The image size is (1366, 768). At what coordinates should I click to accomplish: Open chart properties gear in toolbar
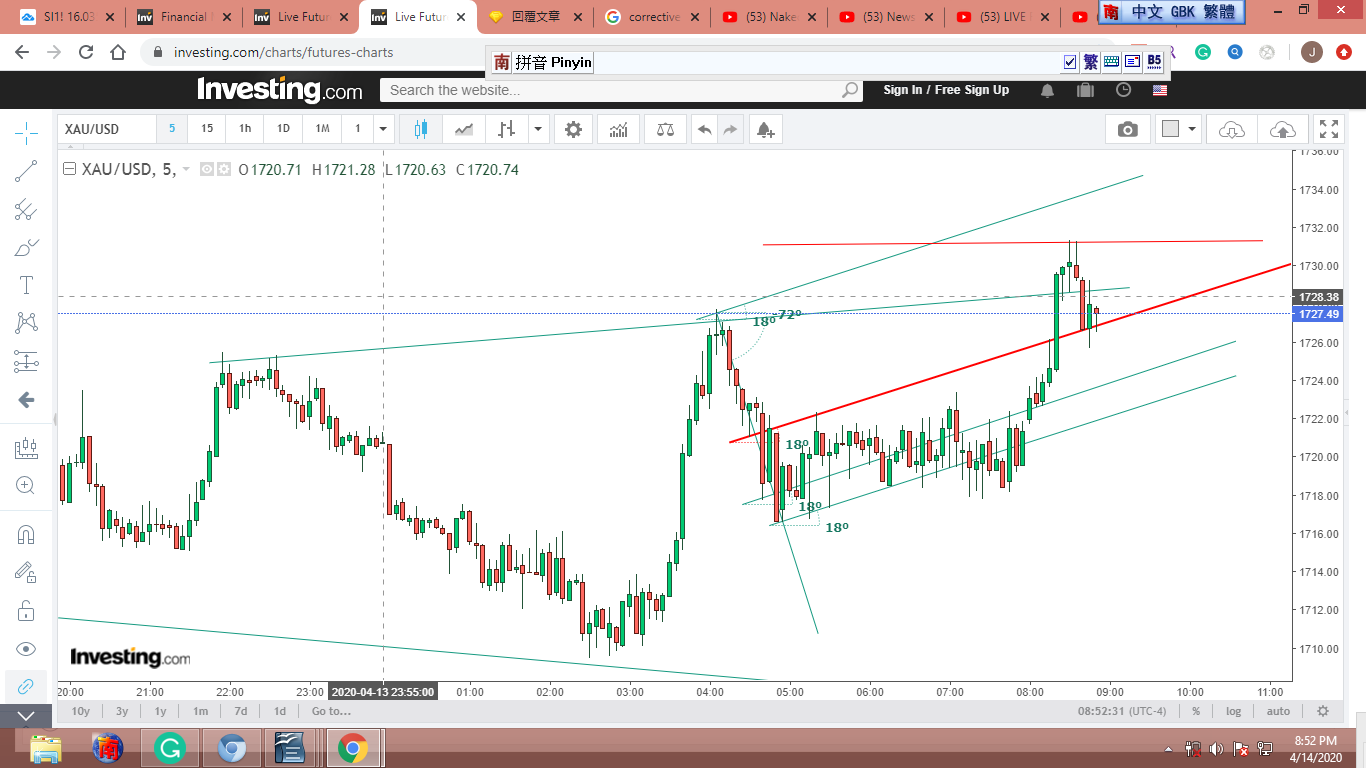[x=573, y=129]
